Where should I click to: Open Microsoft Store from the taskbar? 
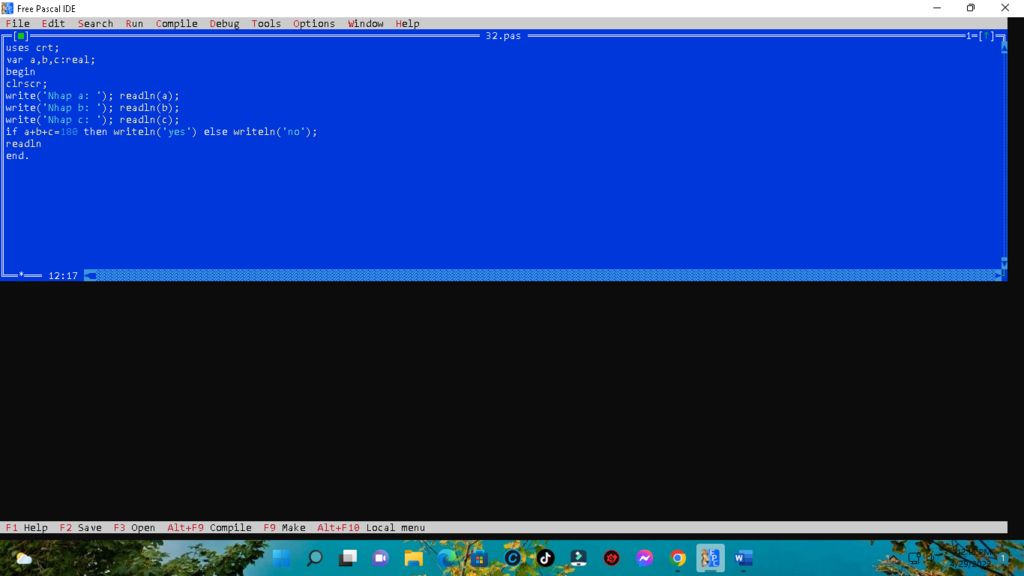479,558
